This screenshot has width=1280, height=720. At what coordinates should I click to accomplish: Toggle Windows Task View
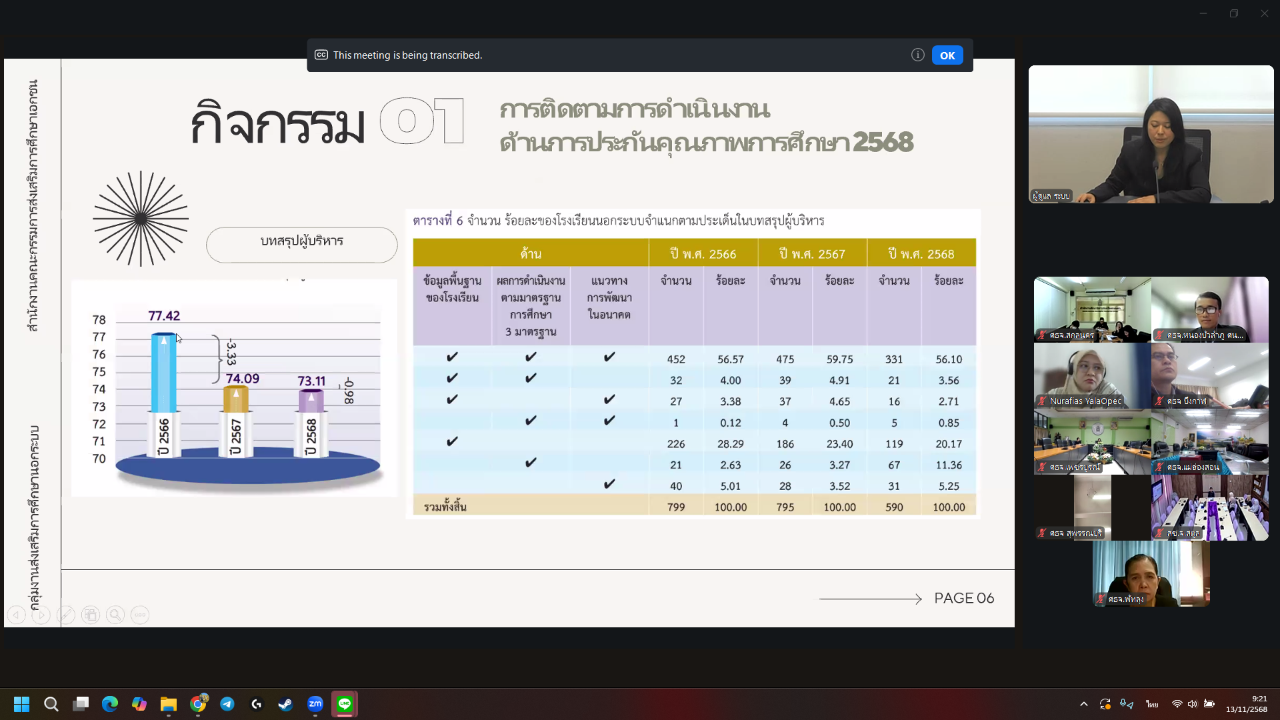(81, 704)
